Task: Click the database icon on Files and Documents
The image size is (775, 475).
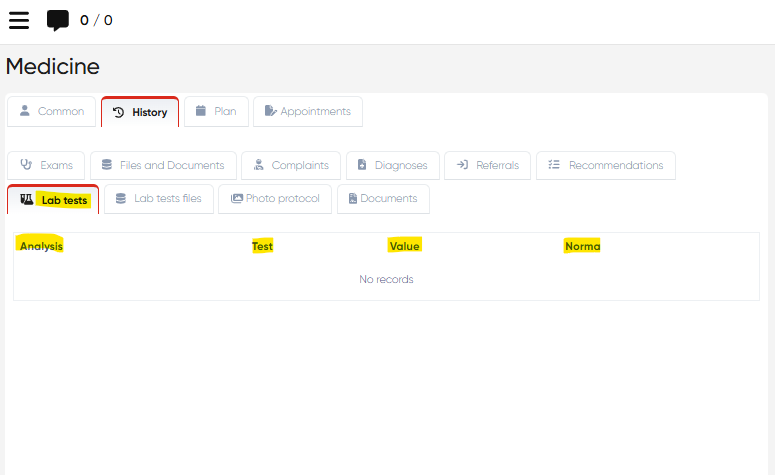Action: pyautogui.click(x=107, y=165)
